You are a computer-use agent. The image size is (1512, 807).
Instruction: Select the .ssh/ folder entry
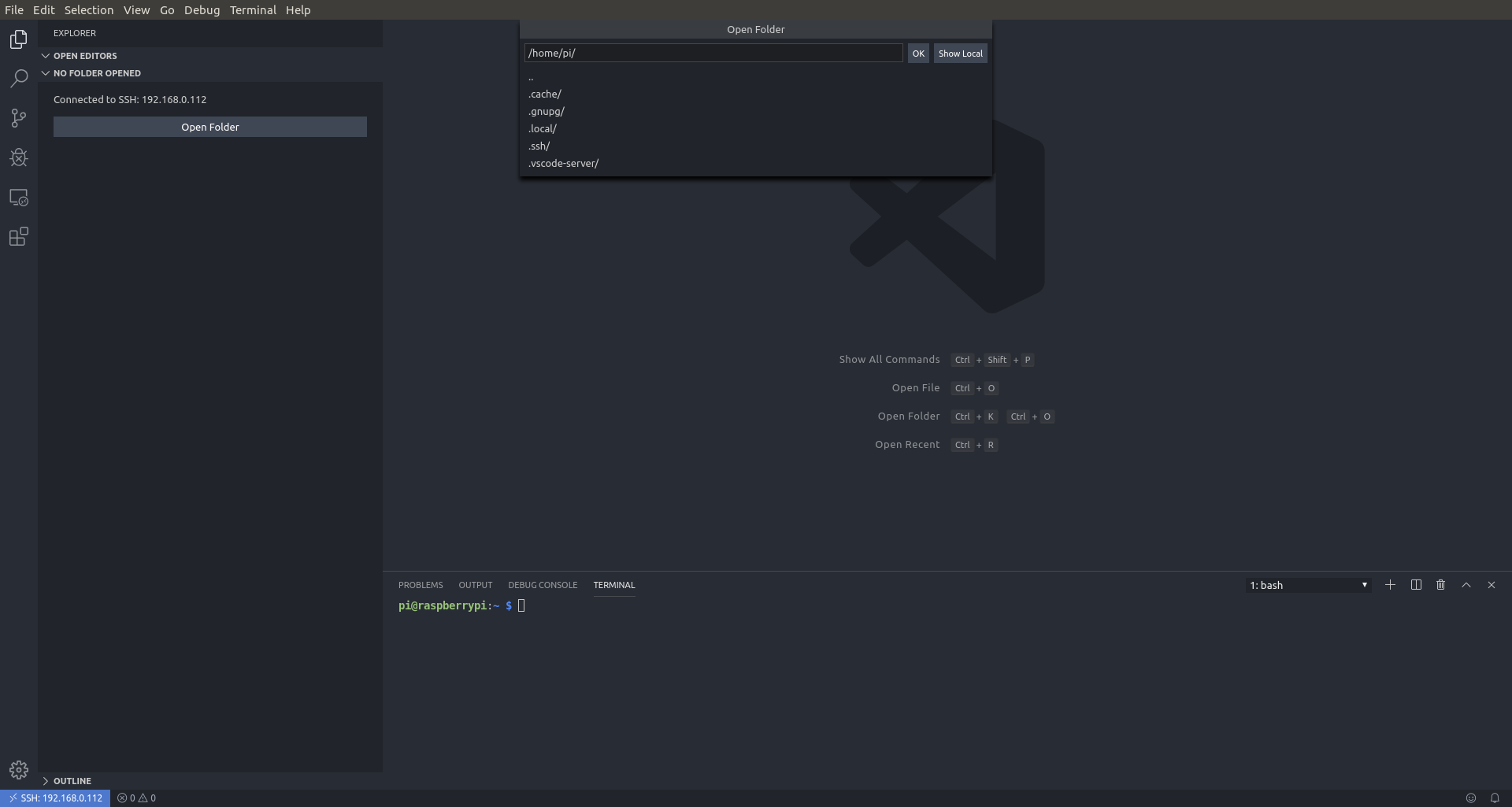point(756,146)
